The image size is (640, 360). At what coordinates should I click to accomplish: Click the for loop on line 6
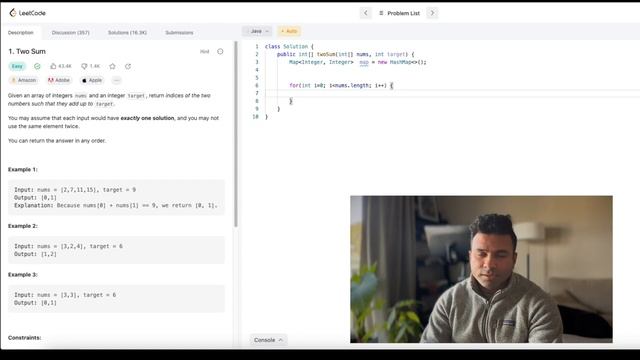tap(341, 85)
